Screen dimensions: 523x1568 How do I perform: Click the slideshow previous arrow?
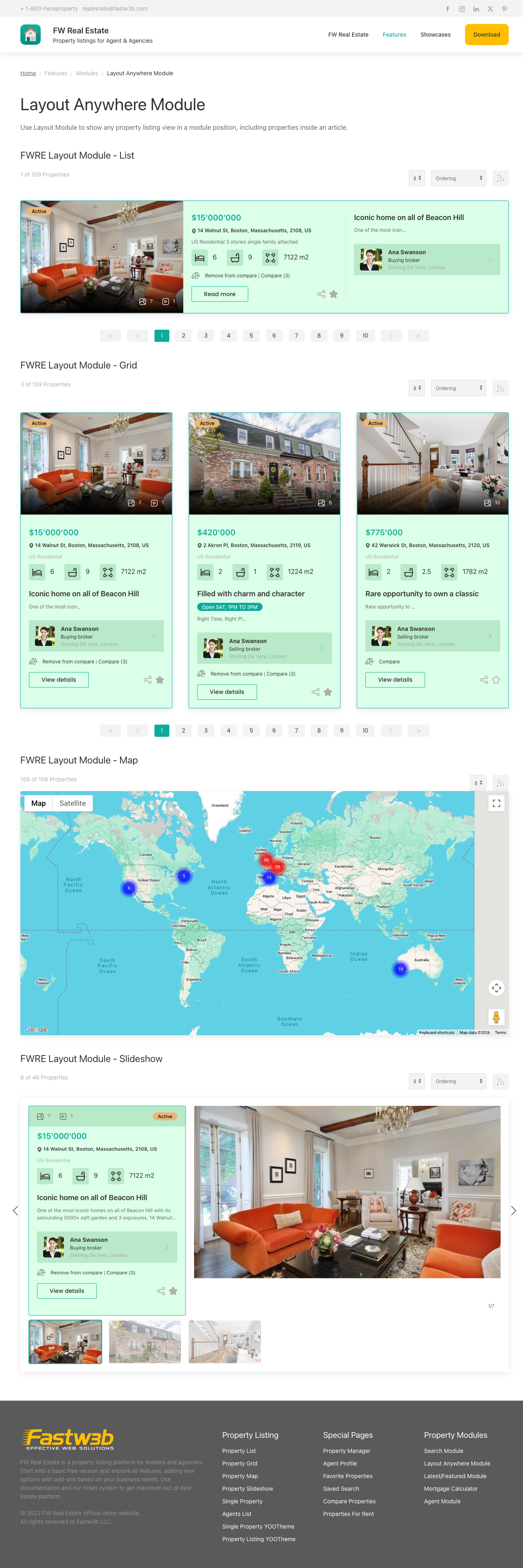coord(15,1211)
